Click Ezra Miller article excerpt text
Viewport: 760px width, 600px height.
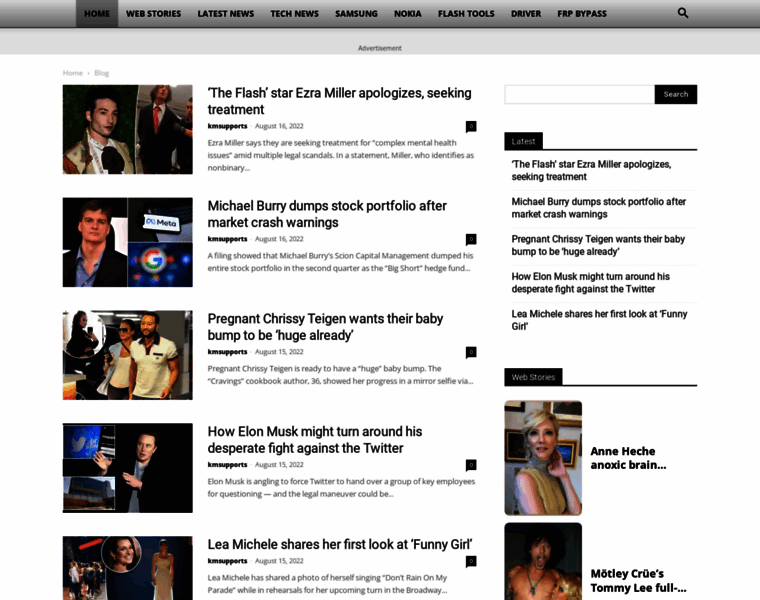[341, 155]
